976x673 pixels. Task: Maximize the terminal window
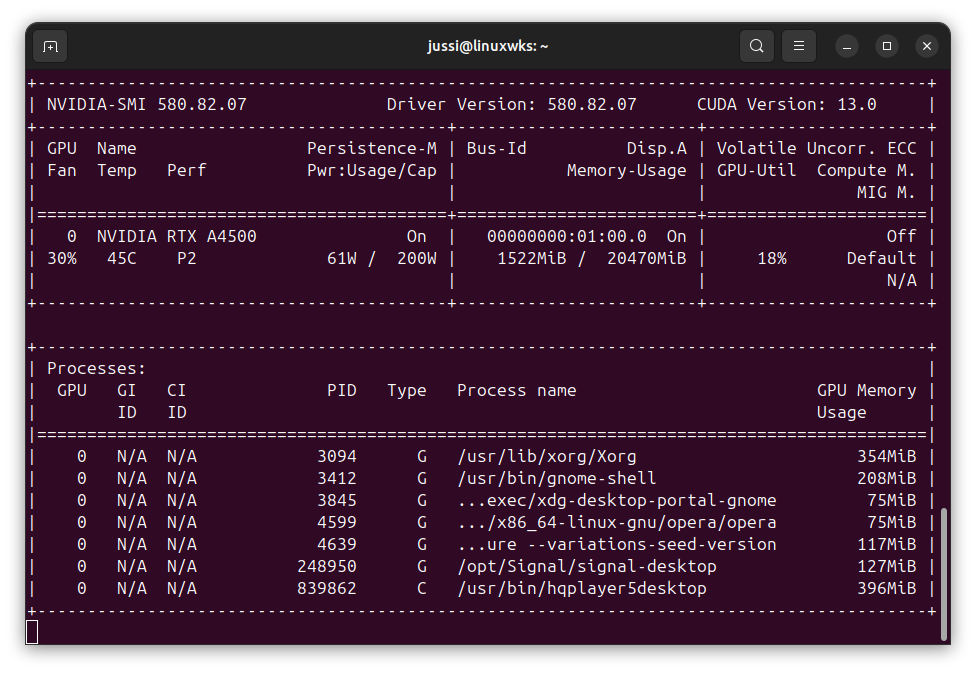[x=887, y=46]
